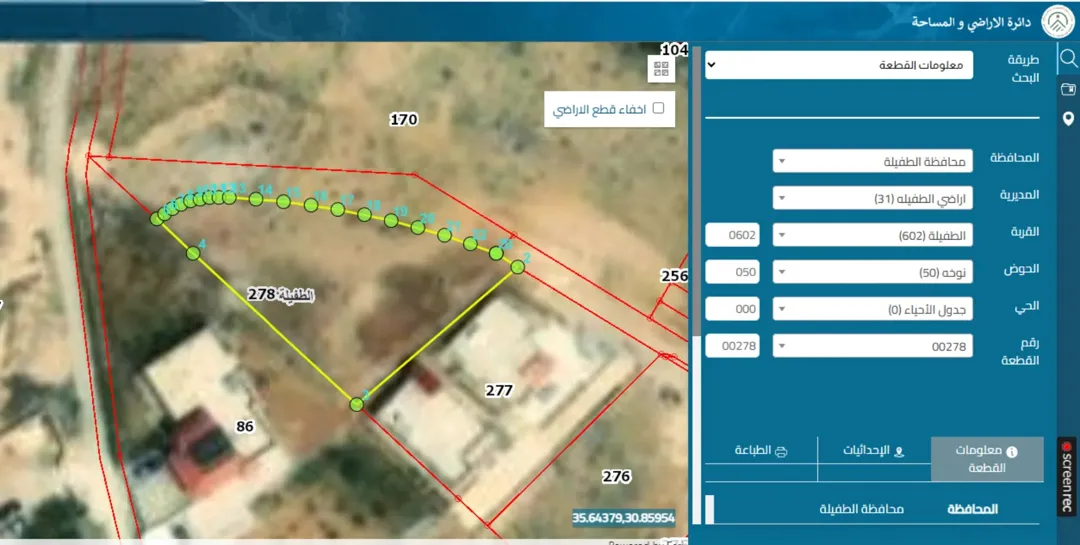This screenshot has height=545, width=1080.
Task: Open the map layers icon in sidebar
Action: pyautogui.click(x=1068, y=89)
